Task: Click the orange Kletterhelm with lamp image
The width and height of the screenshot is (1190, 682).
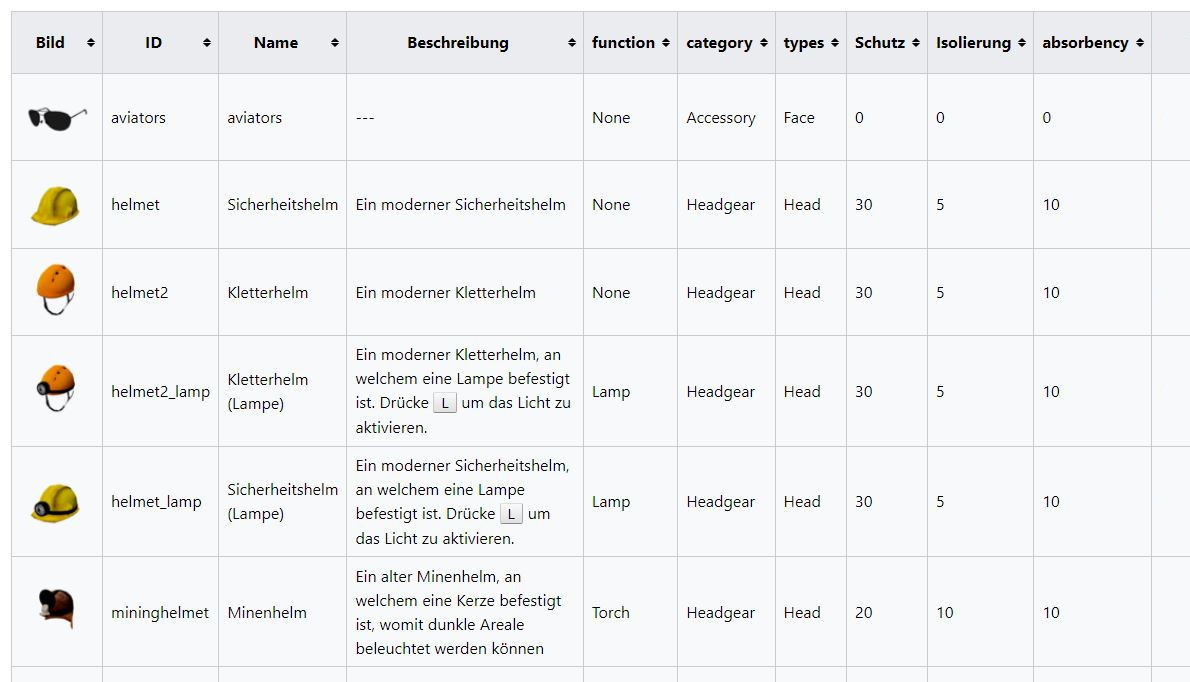Action: 55,389
